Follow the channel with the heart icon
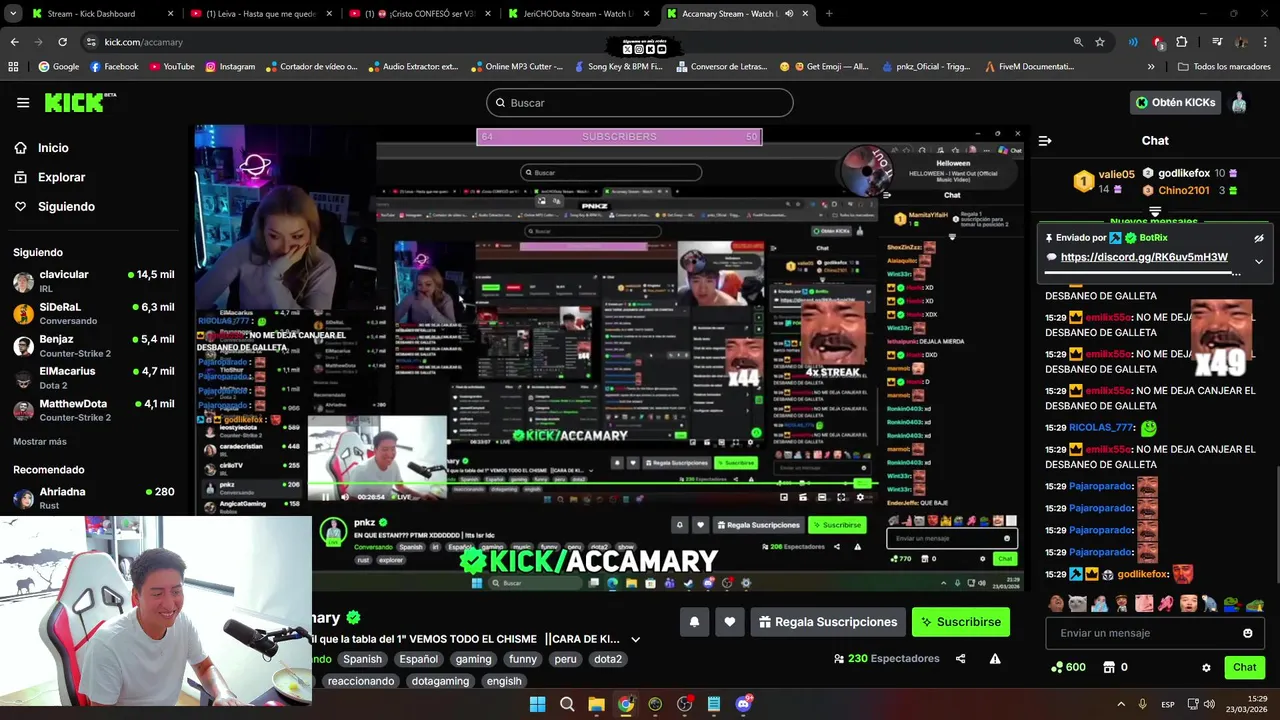This screenshot has width=1280, height=720. (730, 622)
